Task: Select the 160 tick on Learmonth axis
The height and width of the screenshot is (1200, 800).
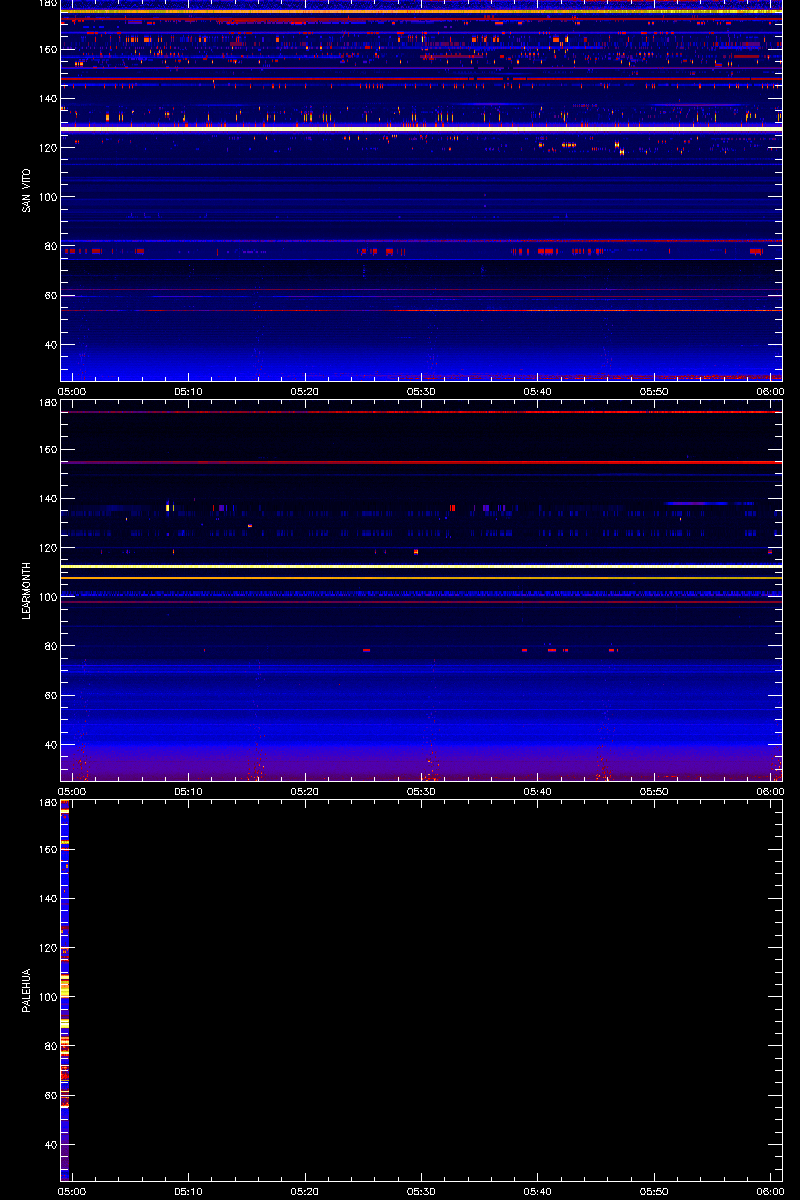Action: [48, 450]
